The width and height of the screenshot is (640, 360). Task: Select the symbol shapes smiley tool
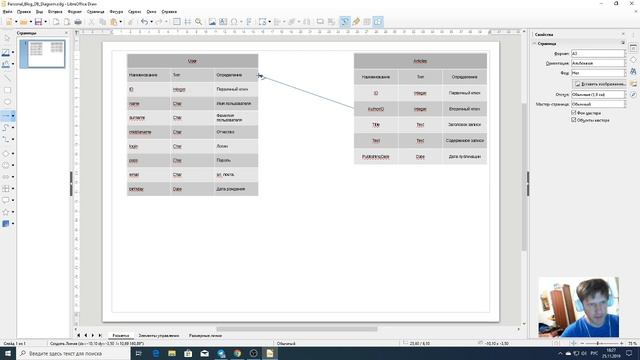6,165
